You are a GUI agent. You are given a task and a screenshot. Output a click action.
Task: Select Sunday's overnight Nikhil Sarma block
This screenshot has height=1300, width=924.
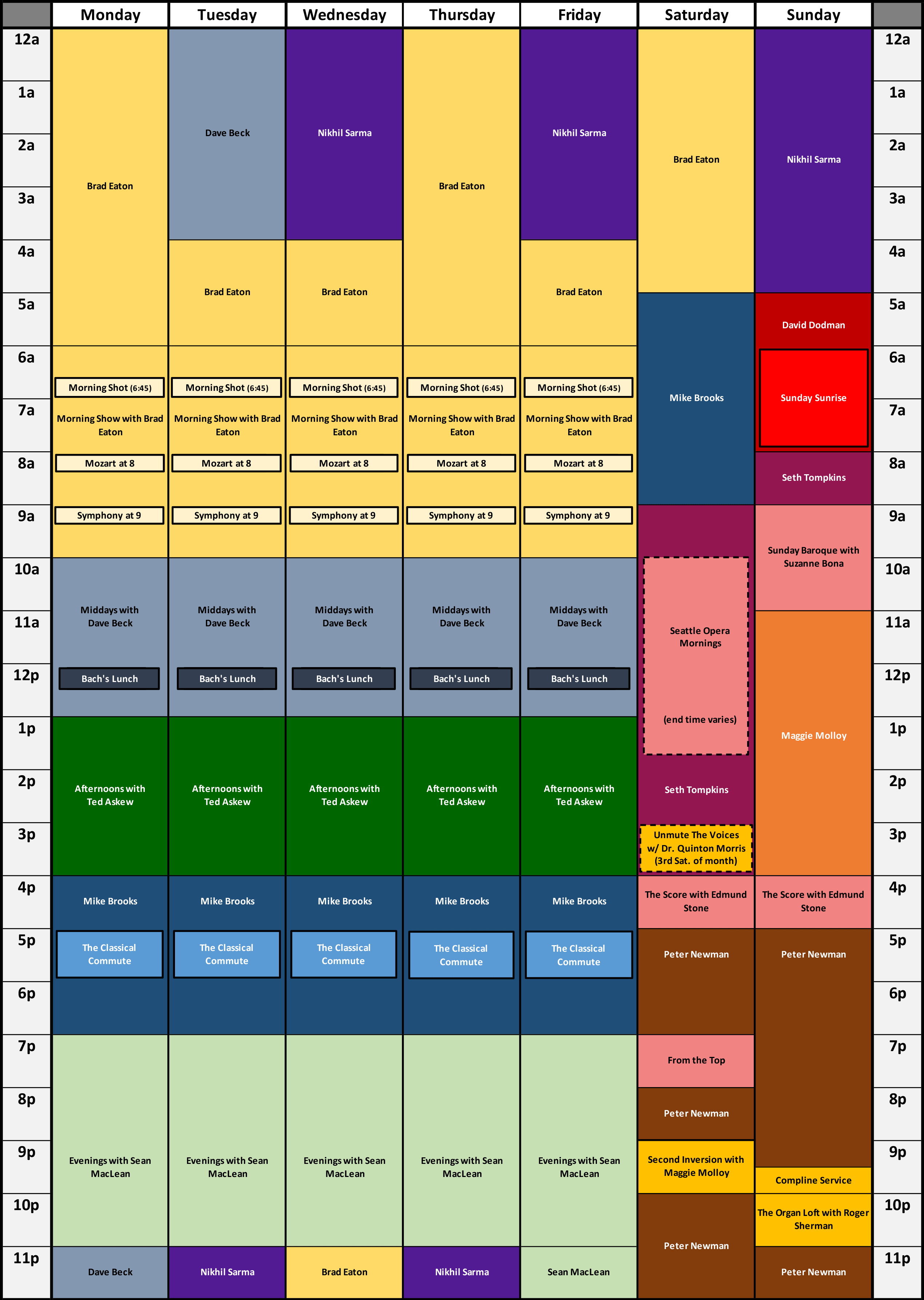tap(814, 160)
